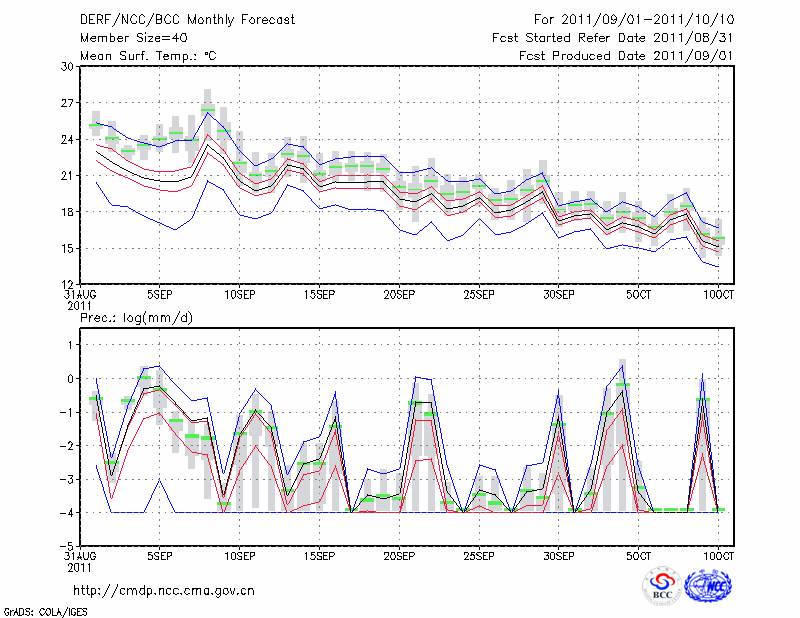Click the highest green marker on temperature chart
The width and height of the screenshot is (800, 618).
(x=208, y=110)
